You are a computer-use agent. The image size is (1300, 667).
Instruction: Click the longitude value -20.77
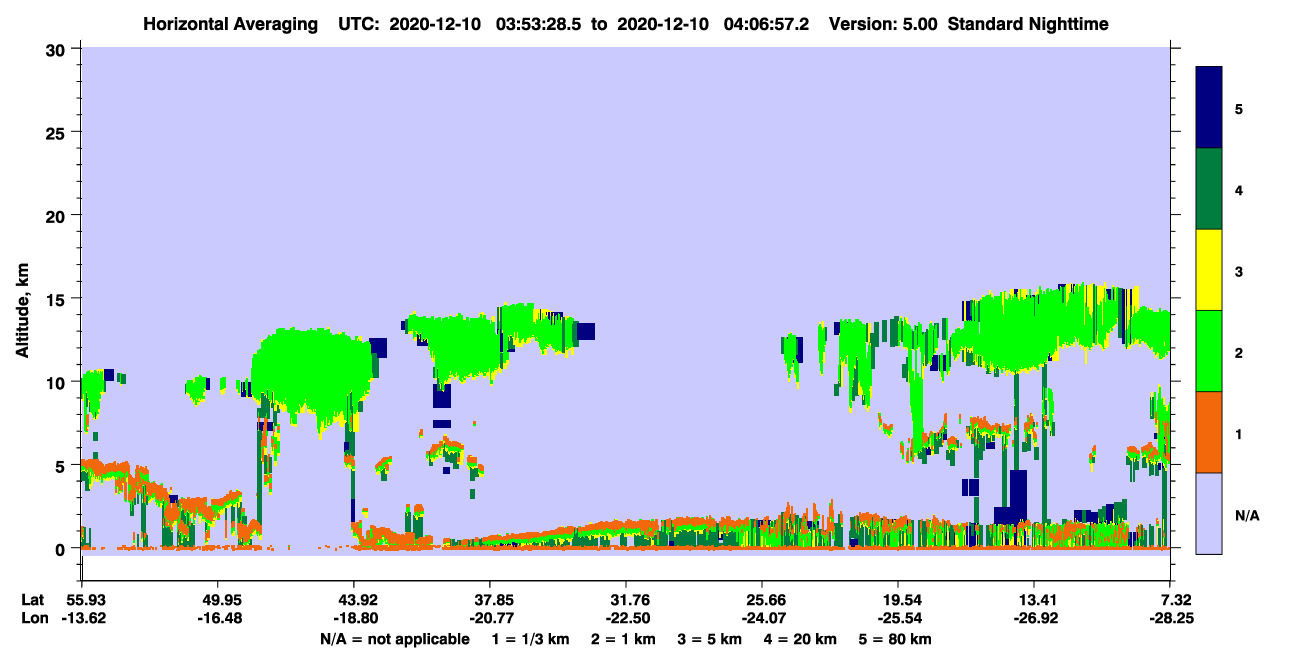[x=490, y=619]
